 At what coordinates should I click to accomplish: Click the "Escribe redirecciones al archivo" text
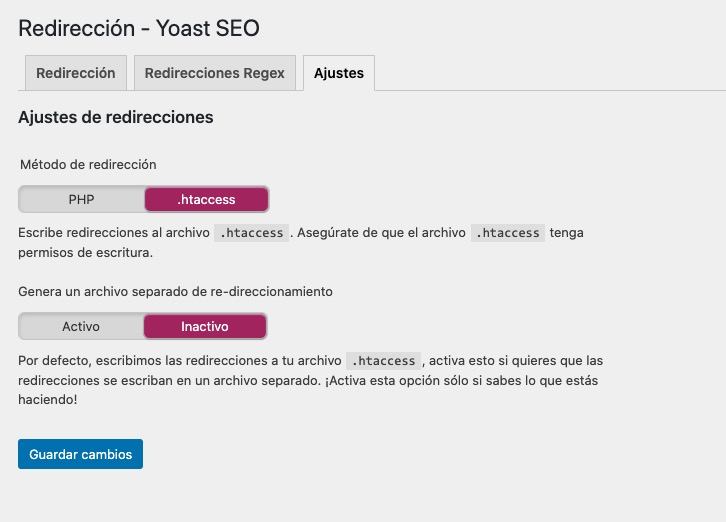[114, 233]
